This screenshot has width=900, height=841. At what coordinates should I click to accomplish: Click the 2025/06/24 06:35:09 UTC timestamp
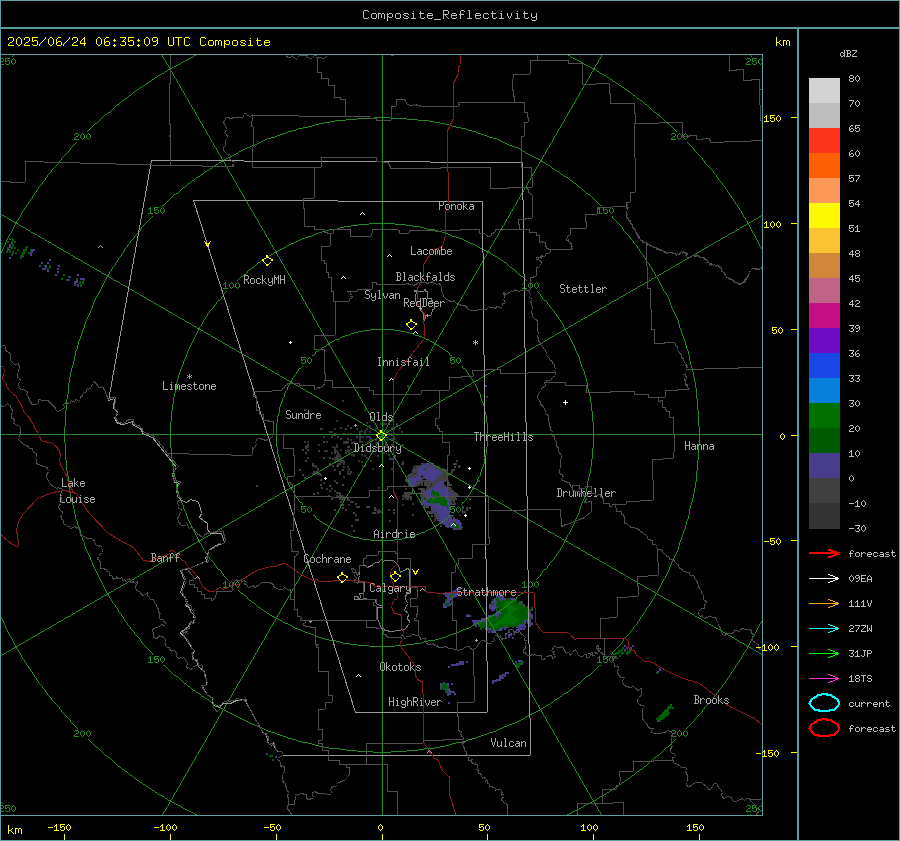point(138,42)
